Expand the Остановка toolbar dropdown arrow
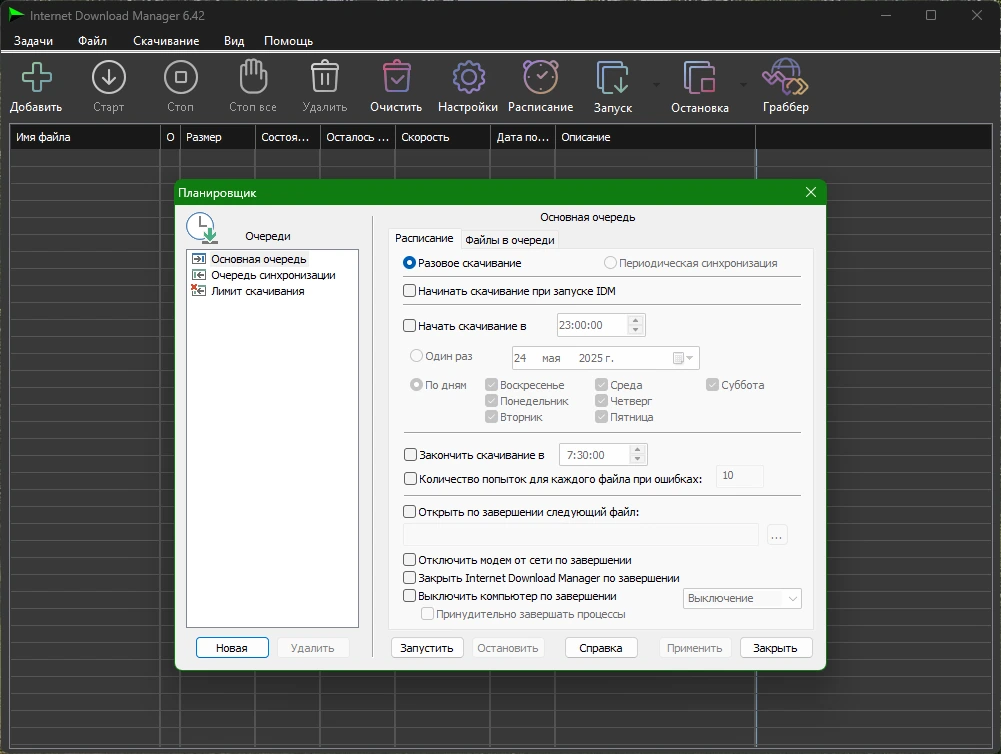The width and height of the screenshot is (1001, 754). tap(743, 84)
